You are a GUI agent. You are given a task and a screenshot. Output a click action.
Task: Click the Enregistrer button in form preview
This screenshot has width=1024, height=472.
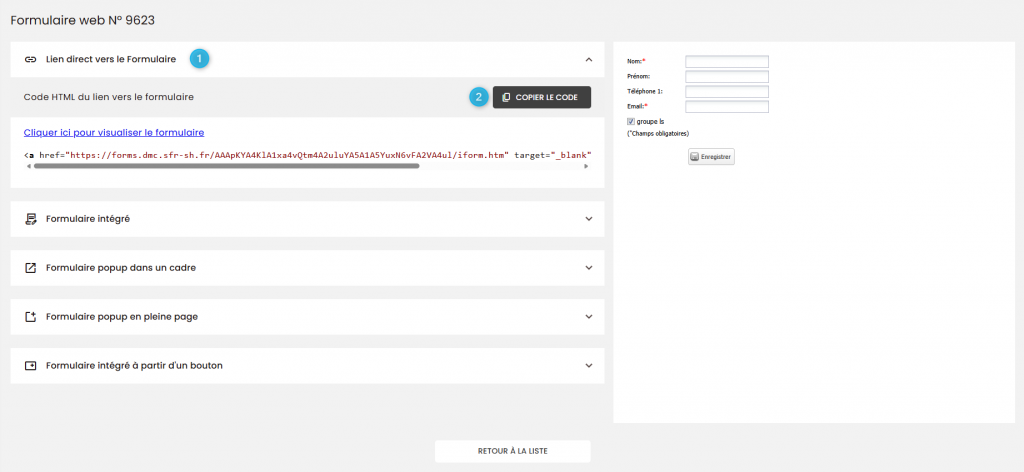pos(711,157)
